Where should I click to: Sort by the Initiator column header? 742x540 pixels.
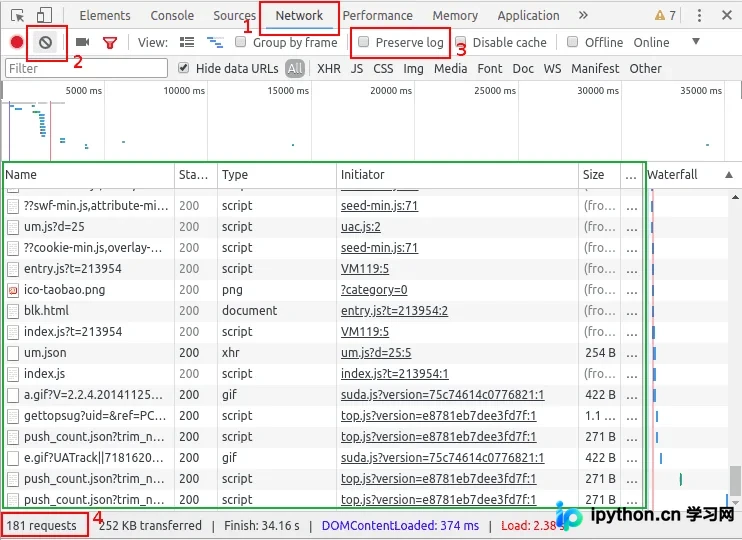pyautogui.click(x=457, y=175)
